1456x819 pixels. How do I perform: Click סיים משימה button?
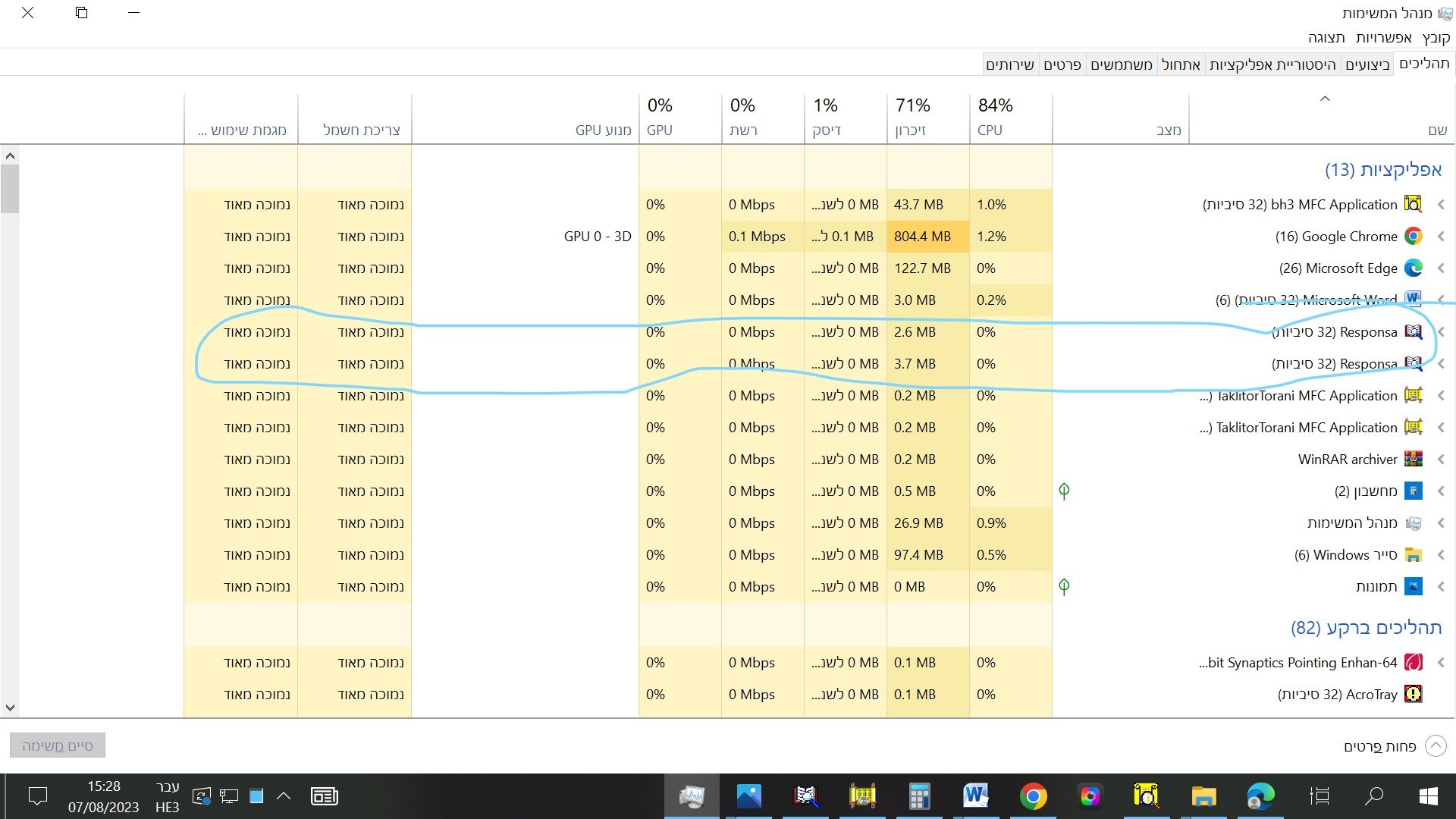click(58, 745)
